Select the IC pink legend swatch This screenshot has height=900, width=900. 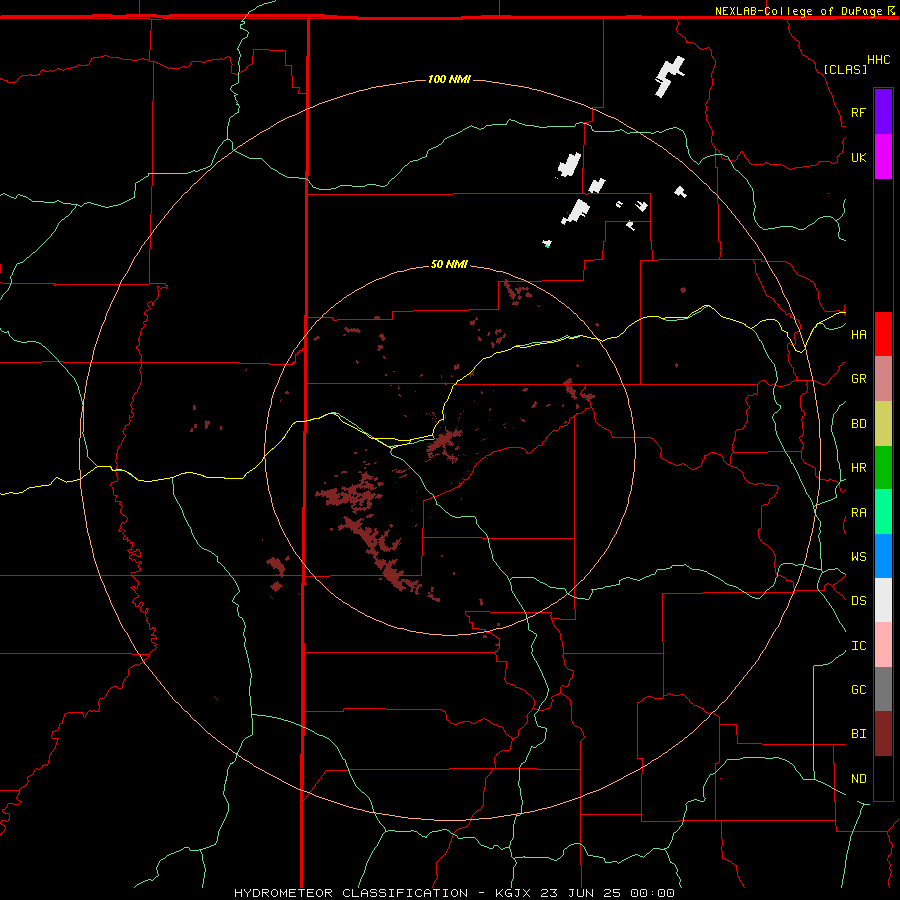point(883,645)
